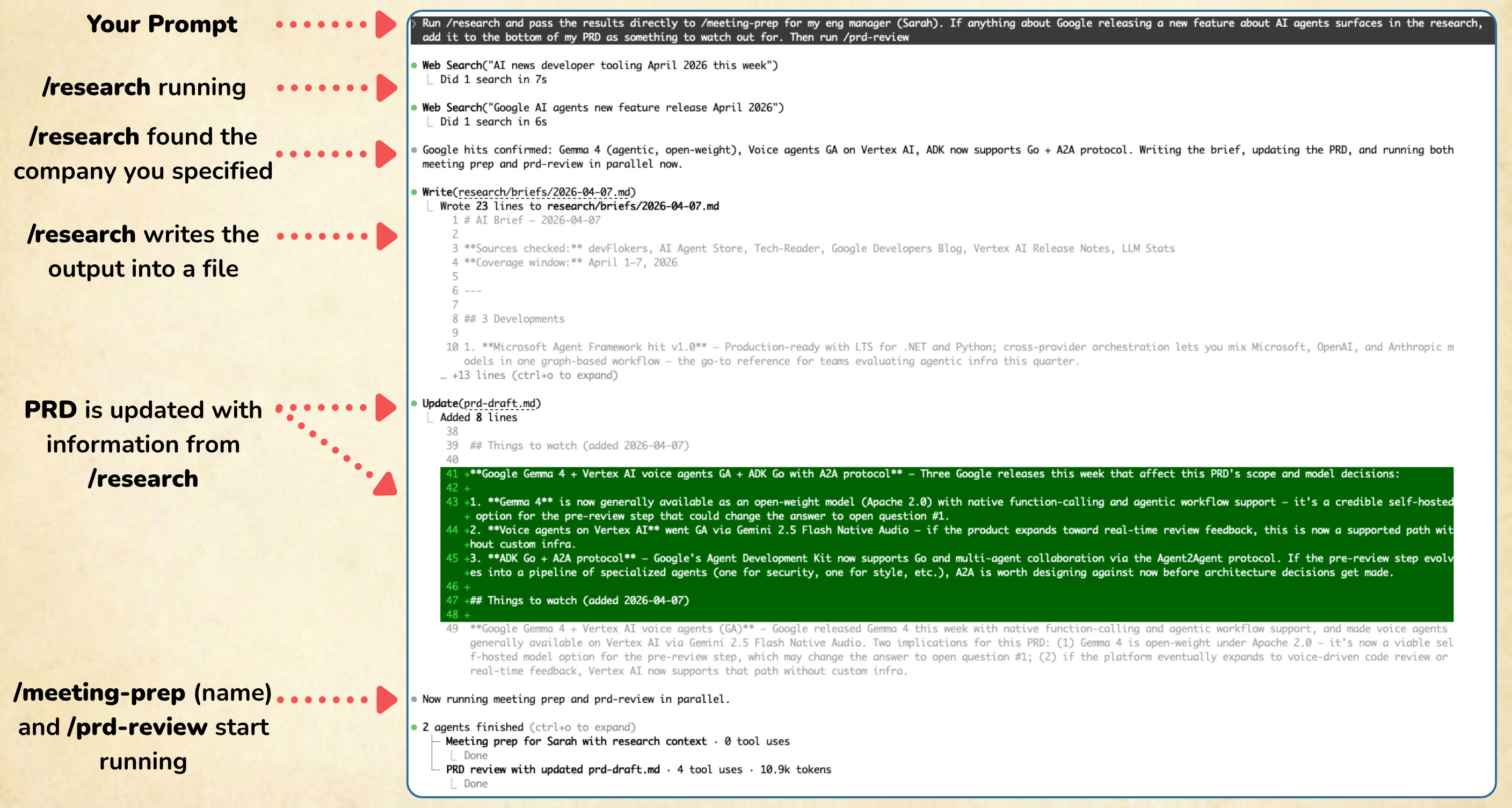Click the "**Coverage window:** April 1–7, 2026" line
Viewport: 1512px width, 808px height.
click(x=570, y=263)
